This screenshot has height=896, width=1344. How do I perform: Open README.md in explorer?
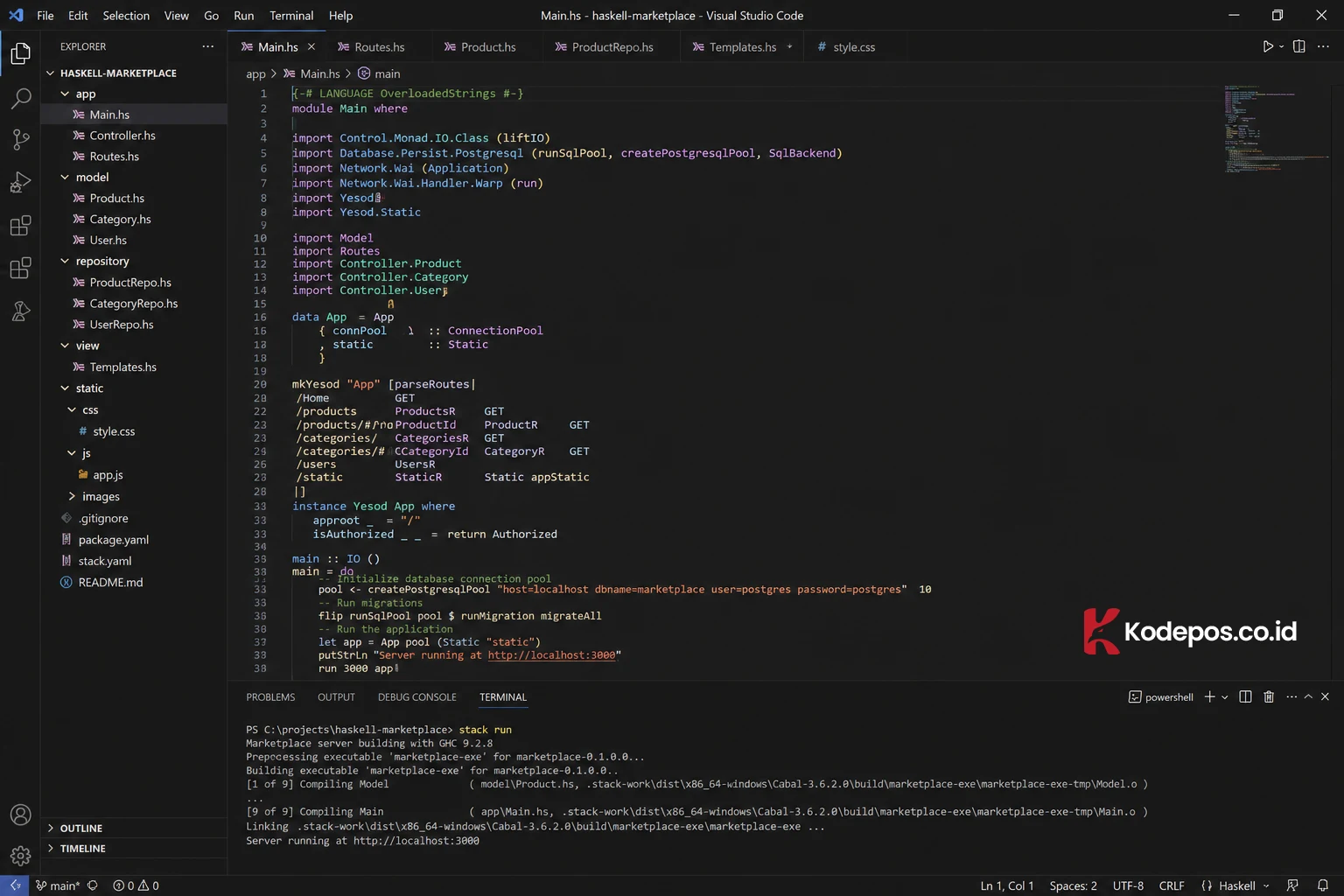[110, 582]
